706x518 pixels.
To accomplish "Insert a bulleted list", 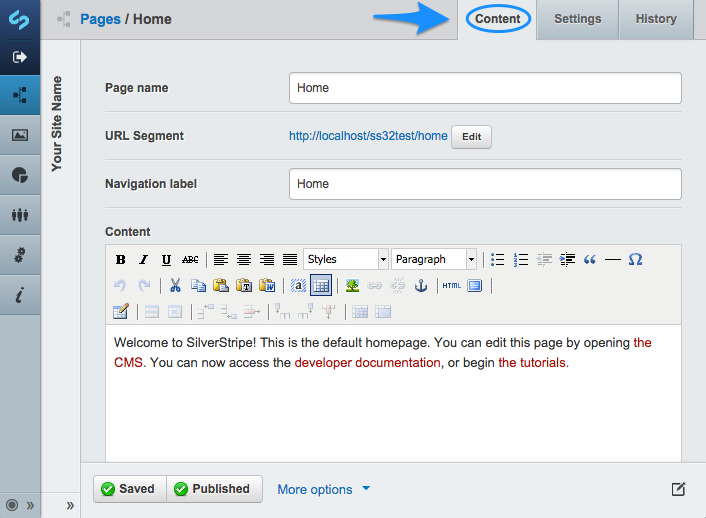I will click(x=497, y=259).
